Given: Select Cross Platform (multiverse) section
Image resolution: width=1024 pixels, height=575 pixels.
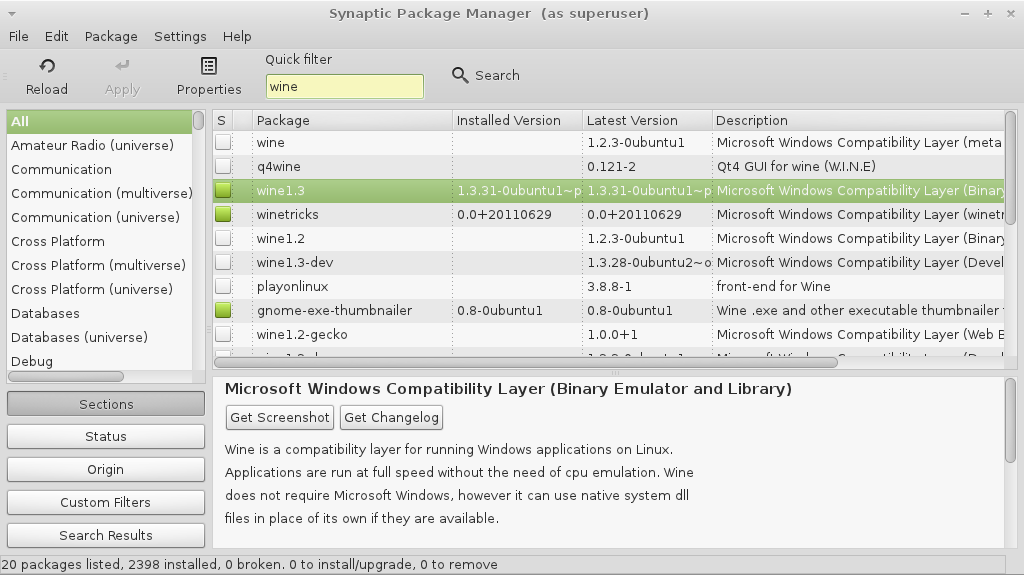Looking at the screenshot, I should [99, 265].
